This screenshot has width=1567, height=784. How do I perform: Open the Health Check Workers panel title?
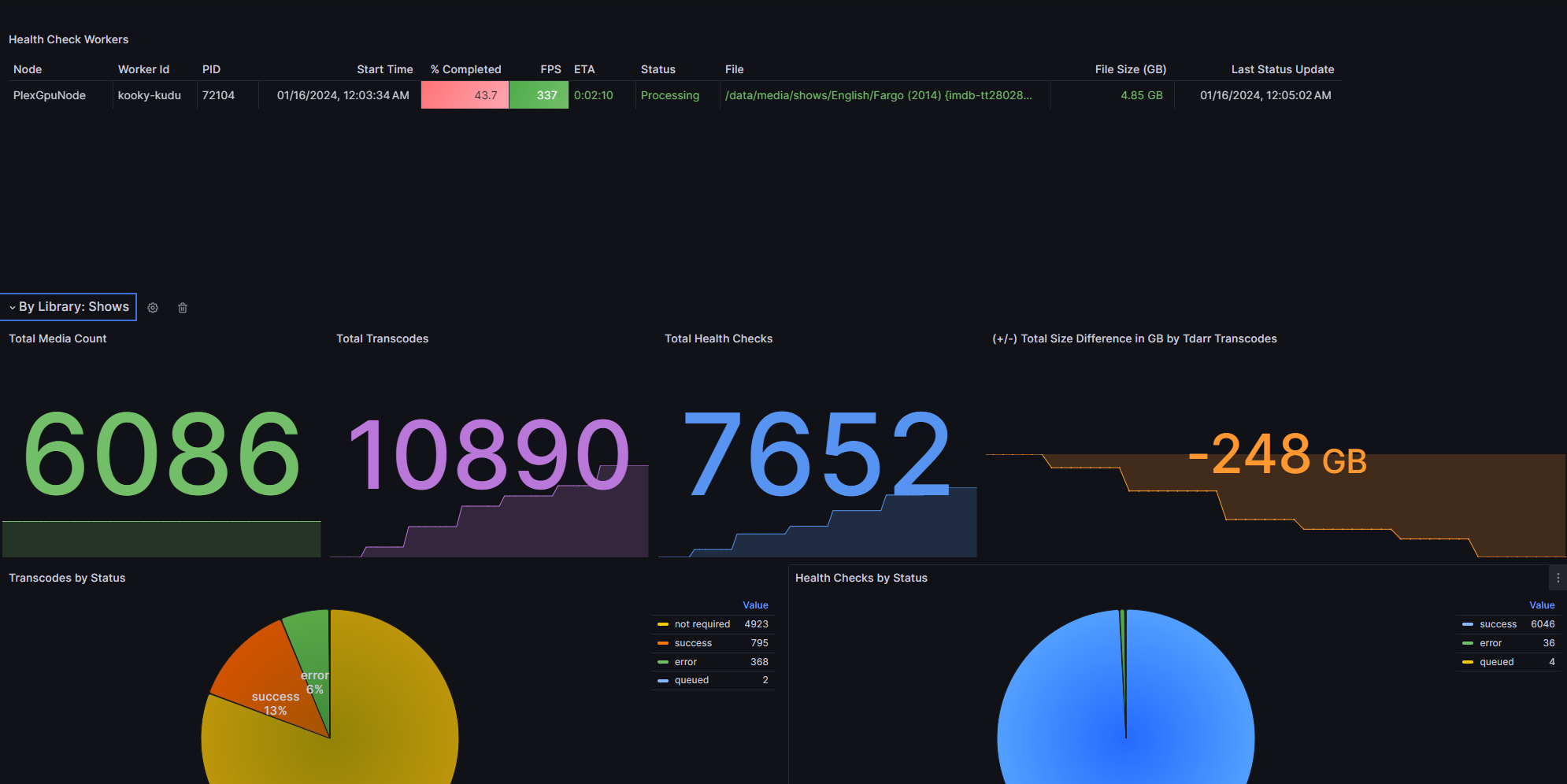coord(69,39)
